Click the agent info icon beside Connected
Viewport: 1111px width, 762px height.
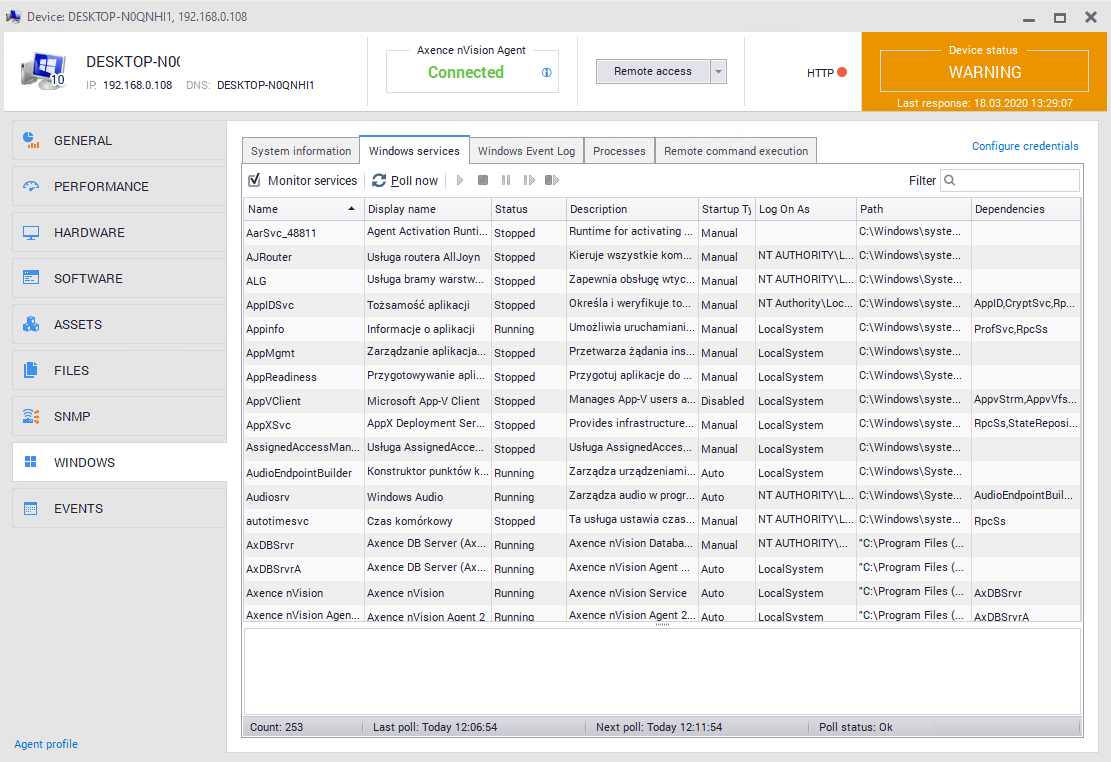click(x=547, y=73)
